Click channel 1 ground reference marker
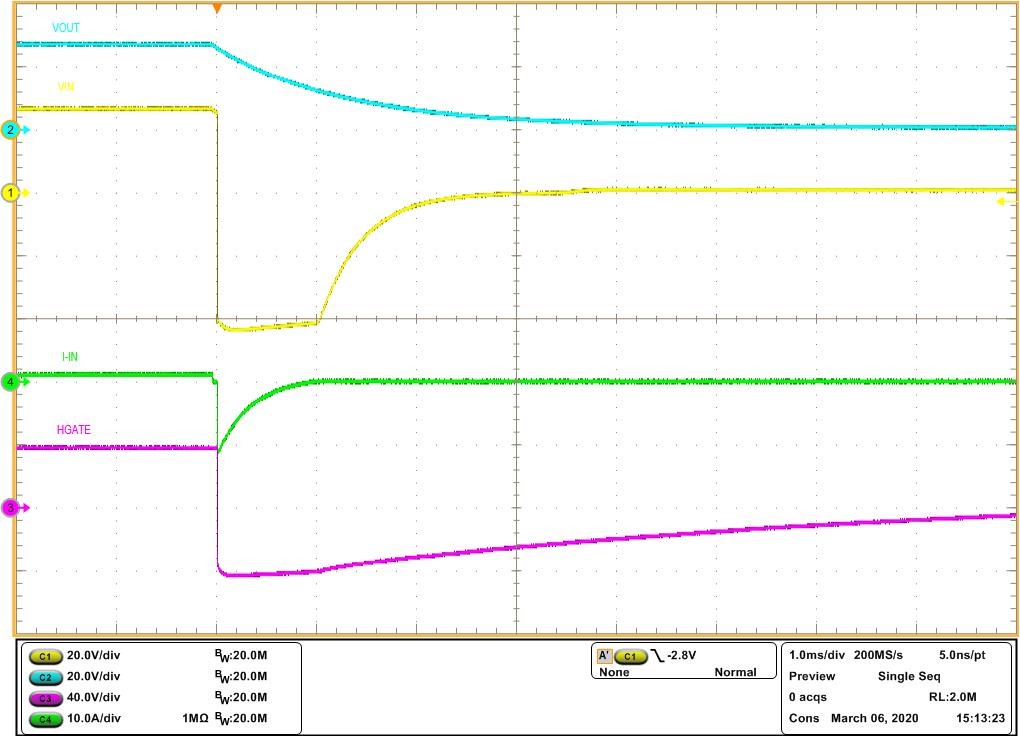Screen dimensions: 1020x736 click(12, 192)
